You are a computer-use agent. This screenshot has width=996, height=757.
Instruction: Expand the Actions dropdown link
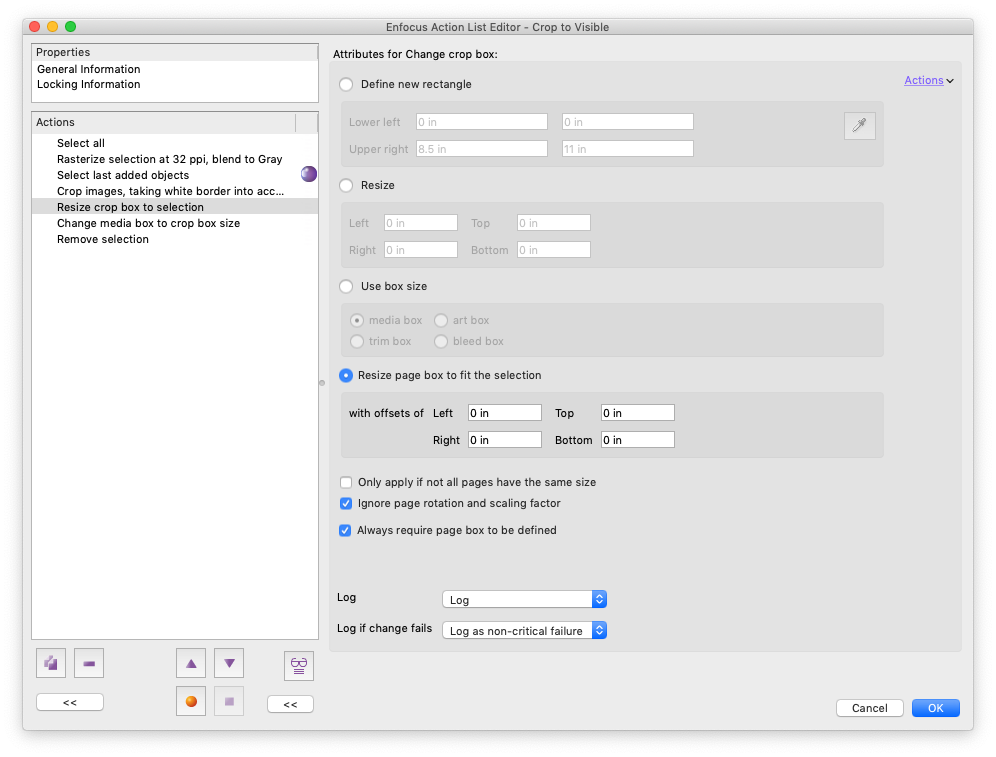point(928,80)
